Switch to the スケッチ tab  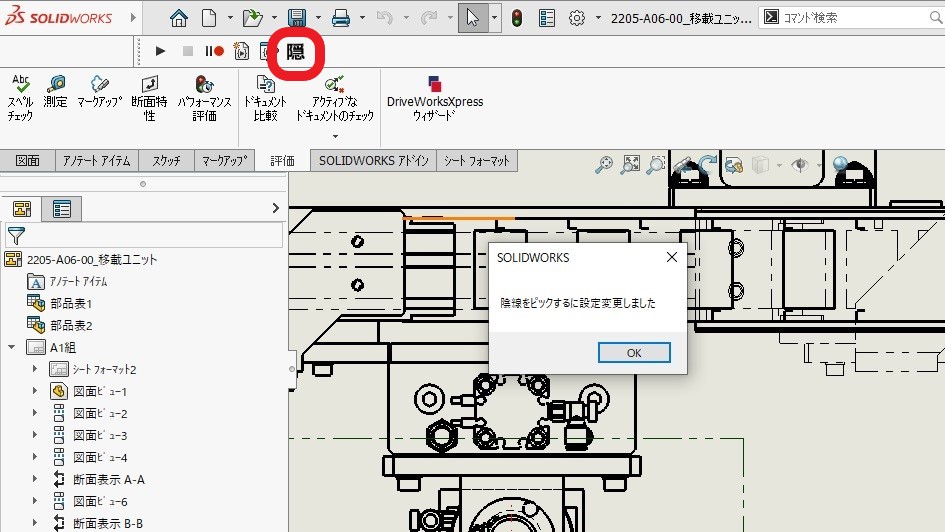pos(166,161)
